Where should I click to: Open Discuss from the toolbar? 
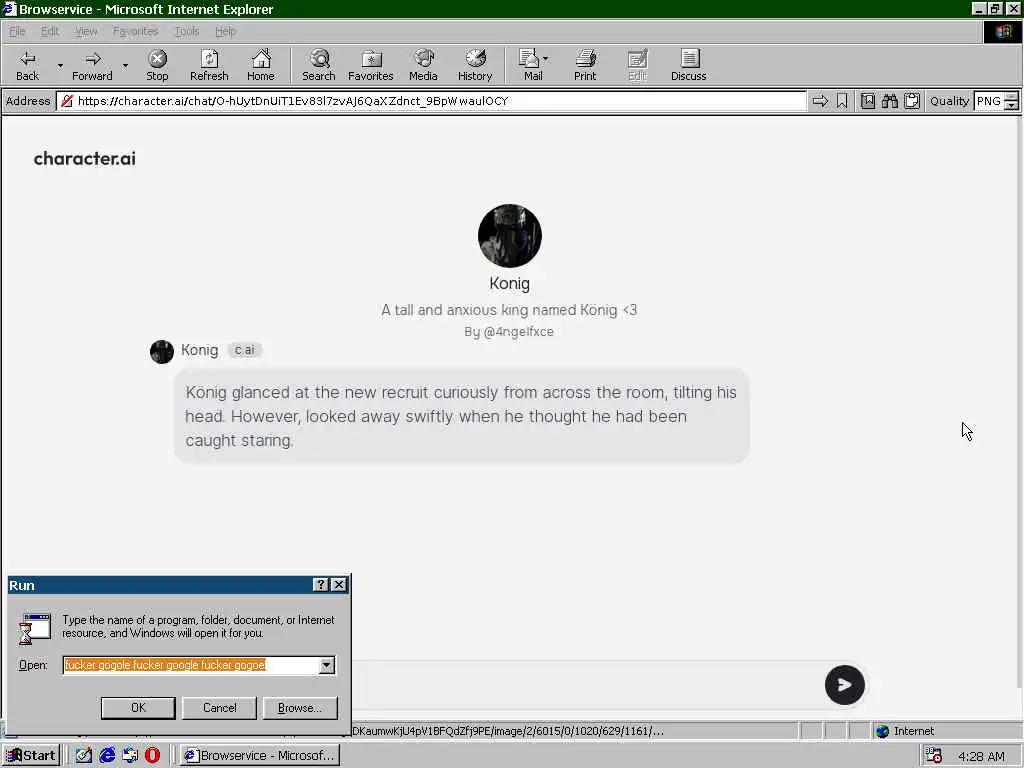pos(688,65)
